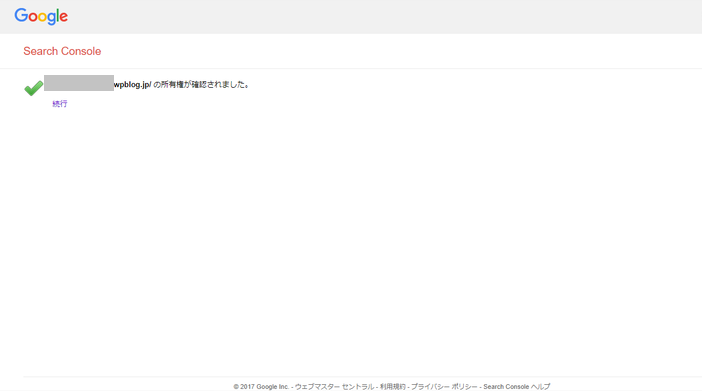
Task: Click the green checkmark verification icon
Action: point(34,88)
